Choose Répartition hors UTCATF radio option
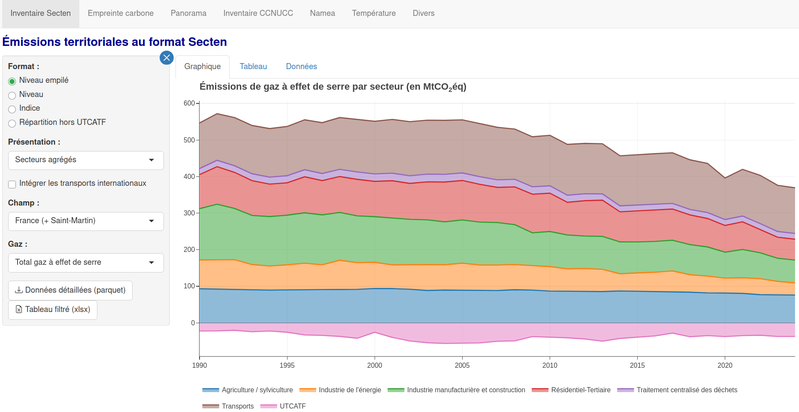Image resolution: width=799 pixels, height=412 pixels. [12, 123]
